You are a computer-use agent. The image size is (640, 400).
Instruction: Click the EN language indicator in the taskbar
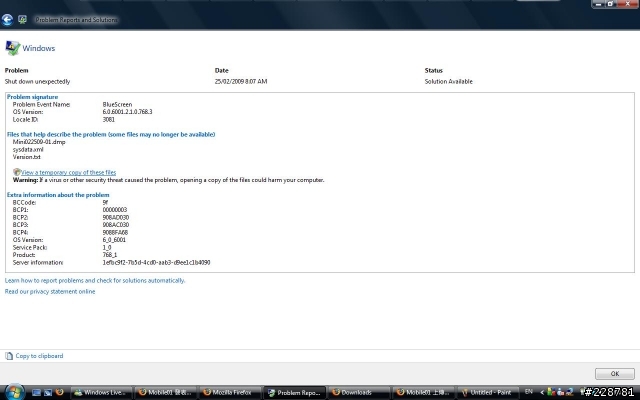[x=529, y=392]
